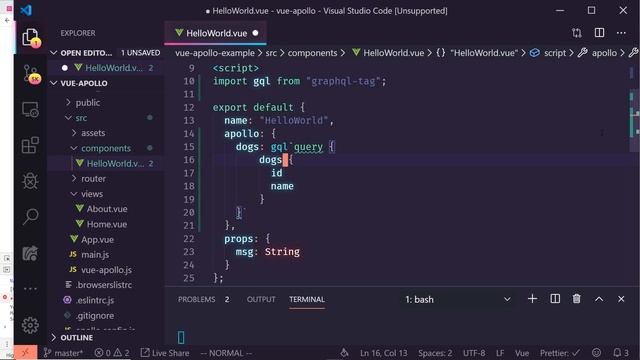Open changes compare icon in editor toolbar
This screenshot has width=640, height=360.
(x=577, y=33)
